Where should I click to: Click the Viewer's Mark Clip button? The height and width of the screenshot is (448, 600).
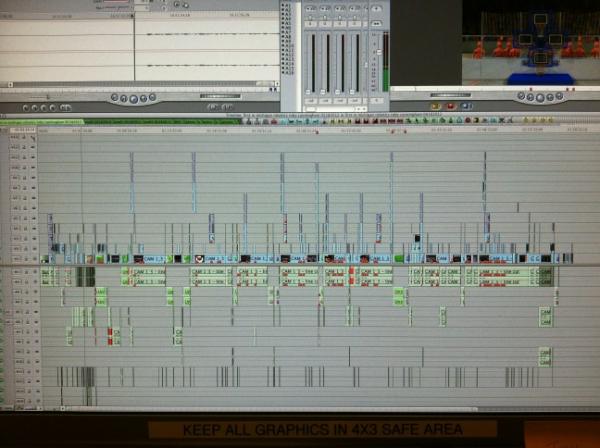click(35, 108)
